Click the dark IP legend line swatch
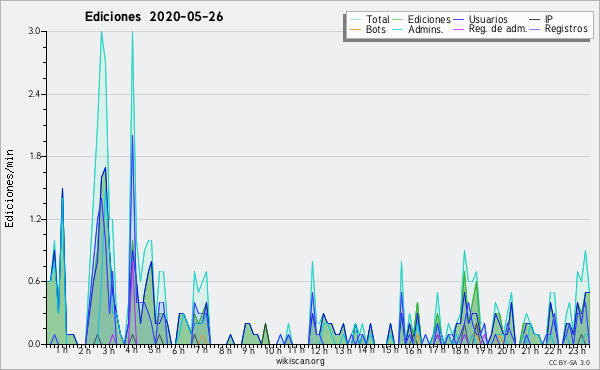The image size is (600, 370). pyautogui.click(x=535, y=20)
